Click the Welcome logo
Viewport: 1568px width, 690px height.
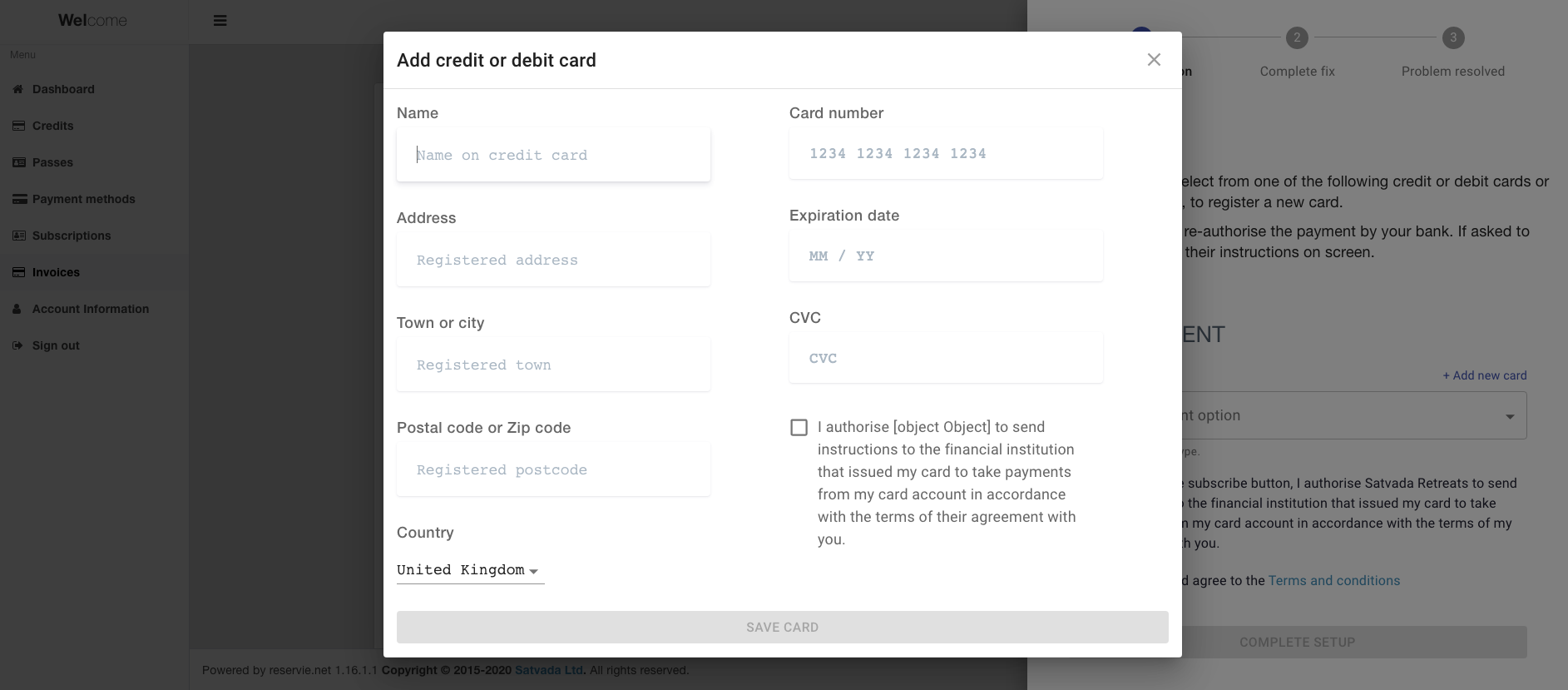tap(92, 20)
